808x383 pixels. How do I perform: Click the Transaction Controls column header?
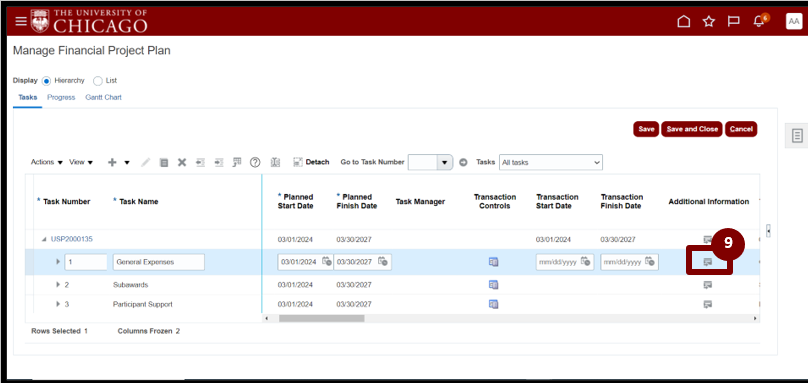[x=495, y=202]
